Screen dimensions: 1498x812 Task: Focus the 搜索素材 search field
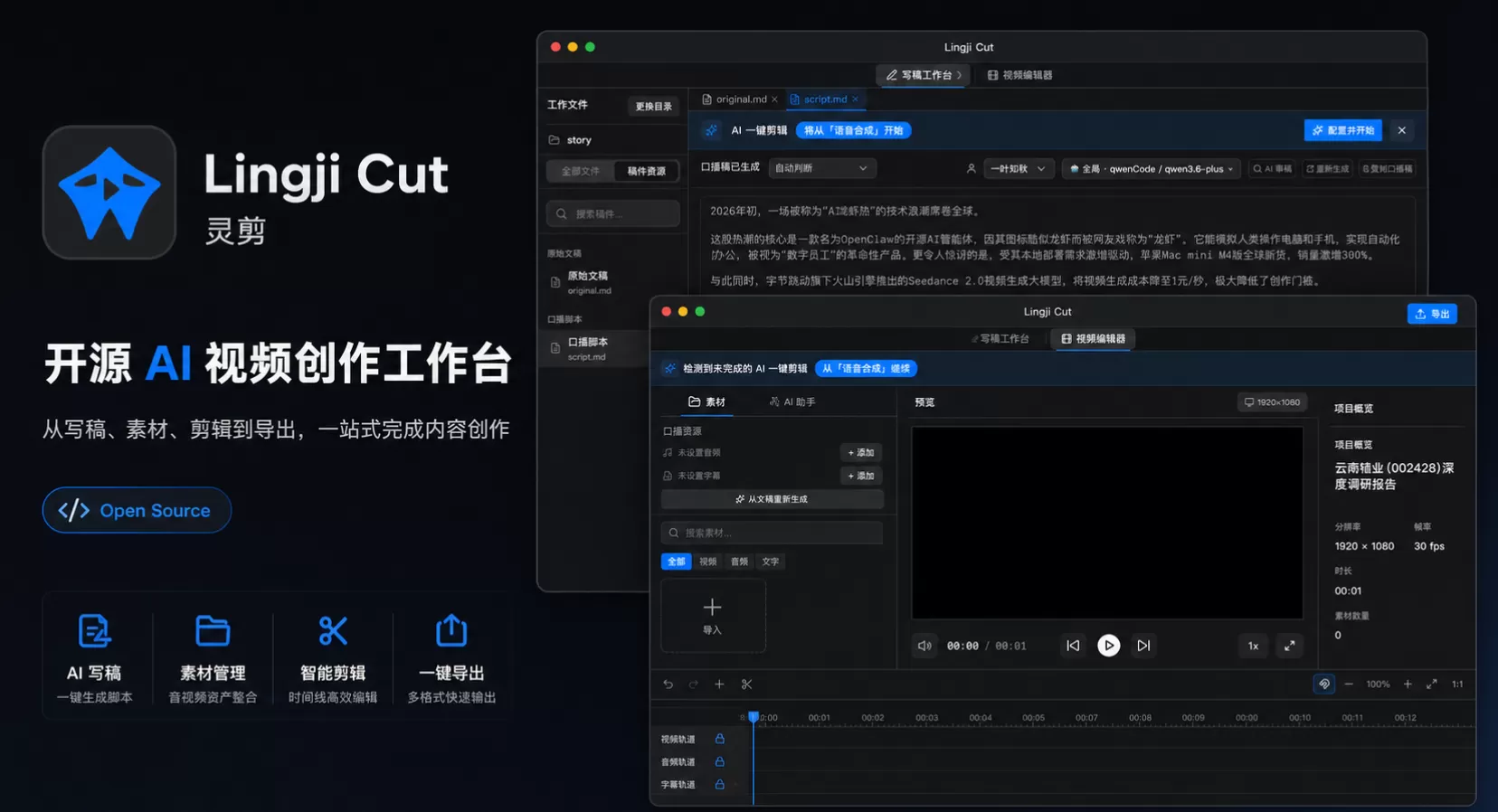772,533
